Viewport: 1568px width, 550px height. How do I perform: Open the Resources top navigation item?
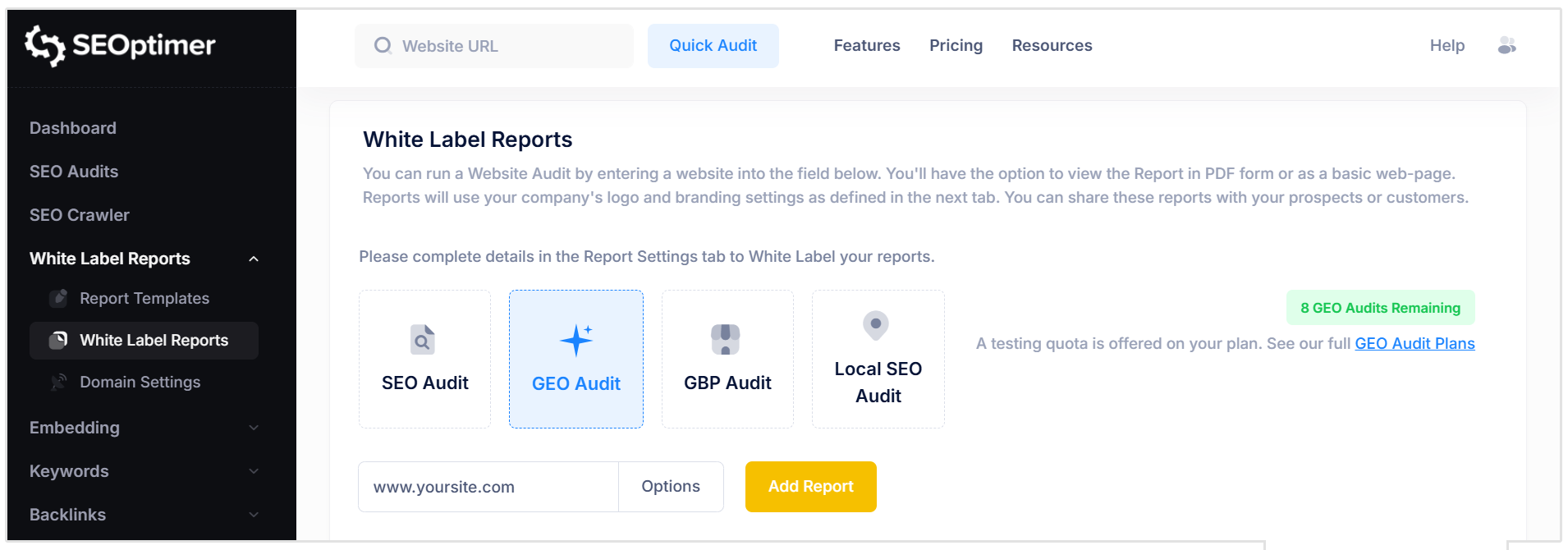tap(1052, 45)
